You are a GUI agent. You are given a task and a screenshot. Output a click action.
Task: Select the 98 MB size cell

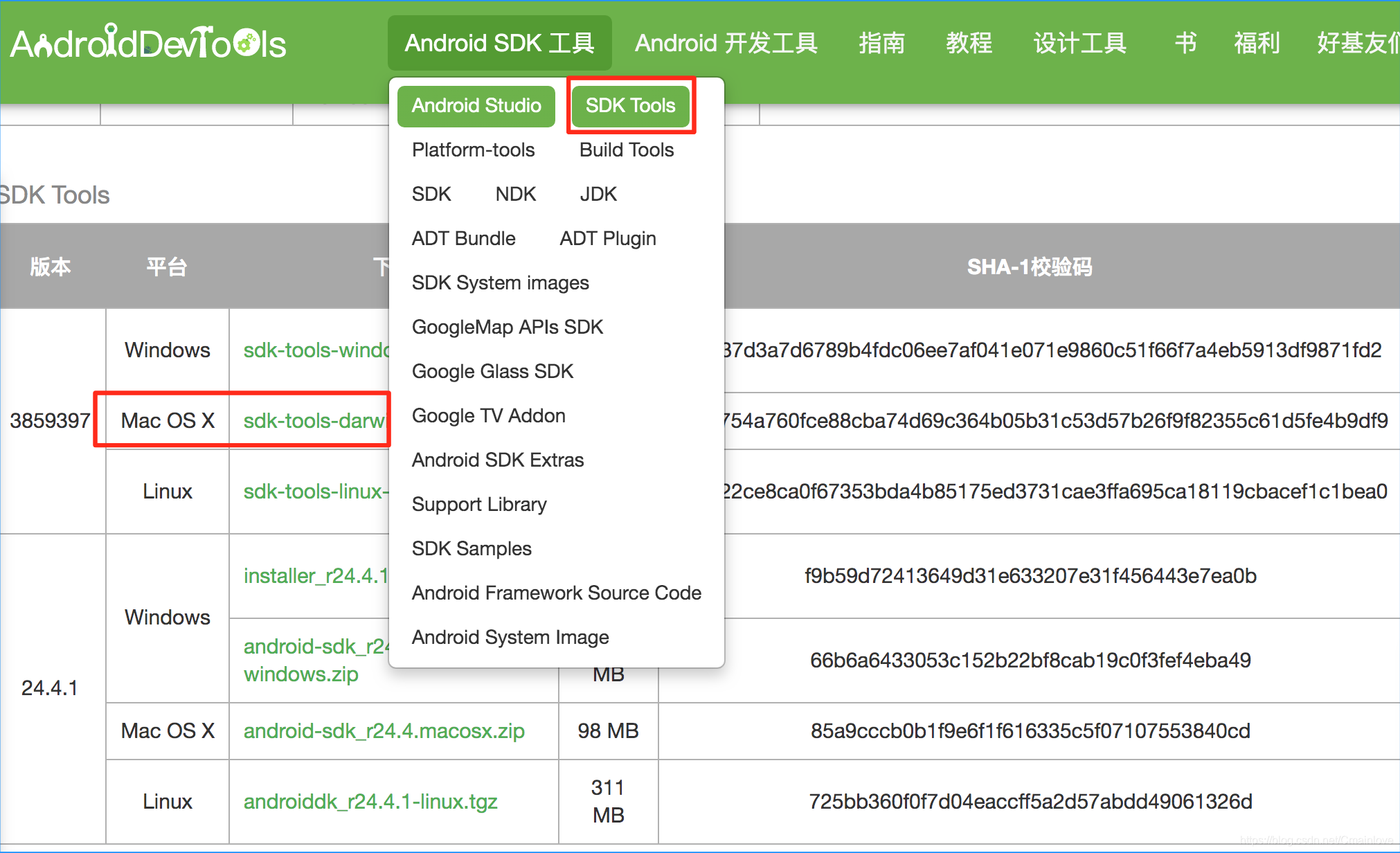coord(608,731)
